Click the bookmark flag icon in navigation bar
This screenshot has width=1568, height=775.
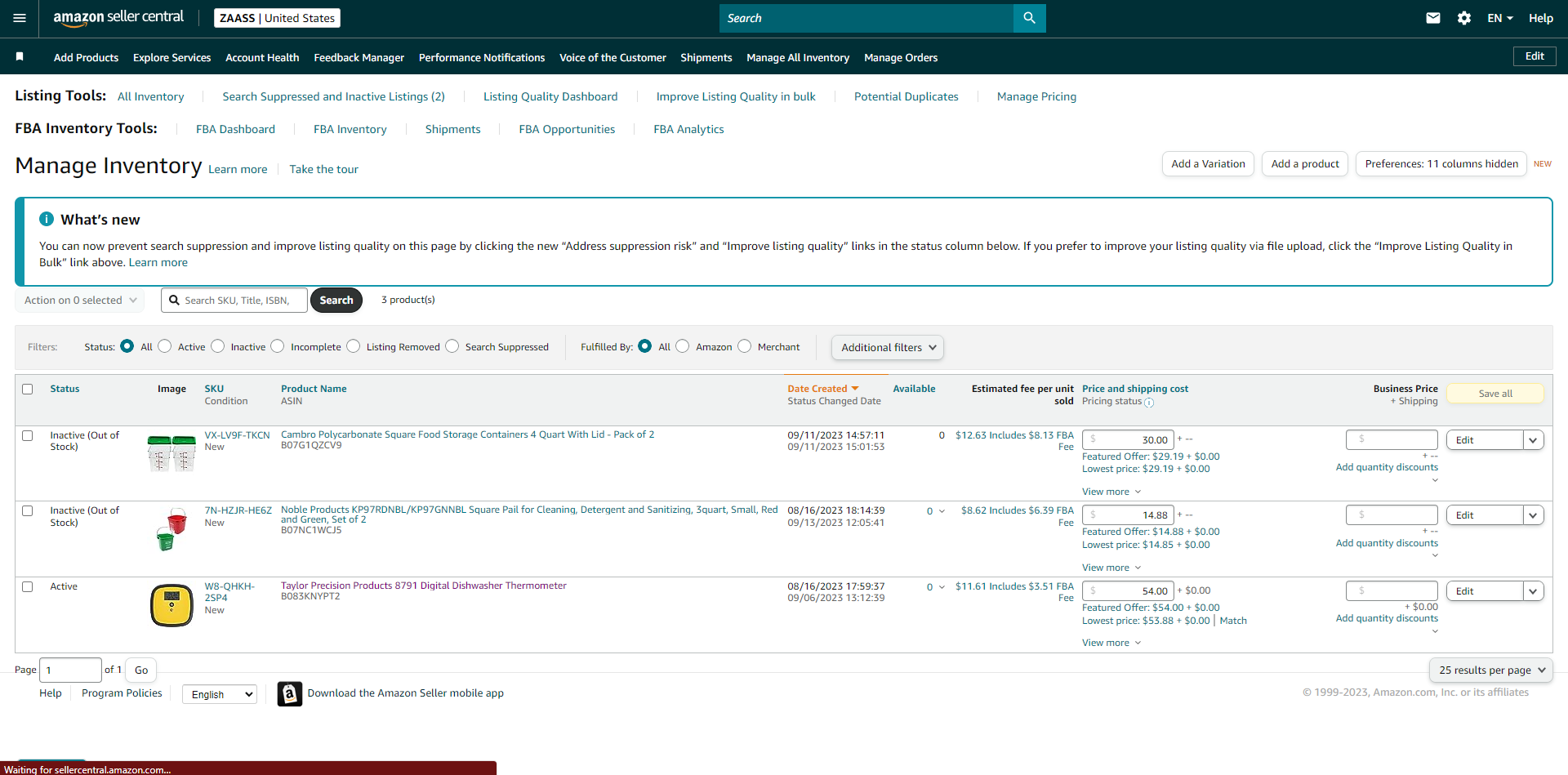20,56
